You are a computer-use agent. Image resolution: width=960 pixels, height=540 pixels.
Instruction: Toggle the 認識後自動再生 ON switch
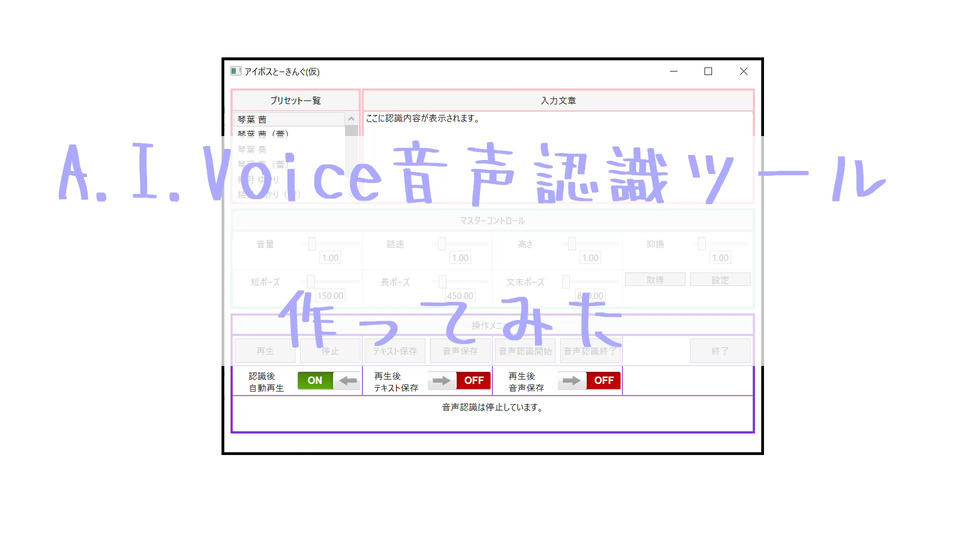(x=329, y=380)
